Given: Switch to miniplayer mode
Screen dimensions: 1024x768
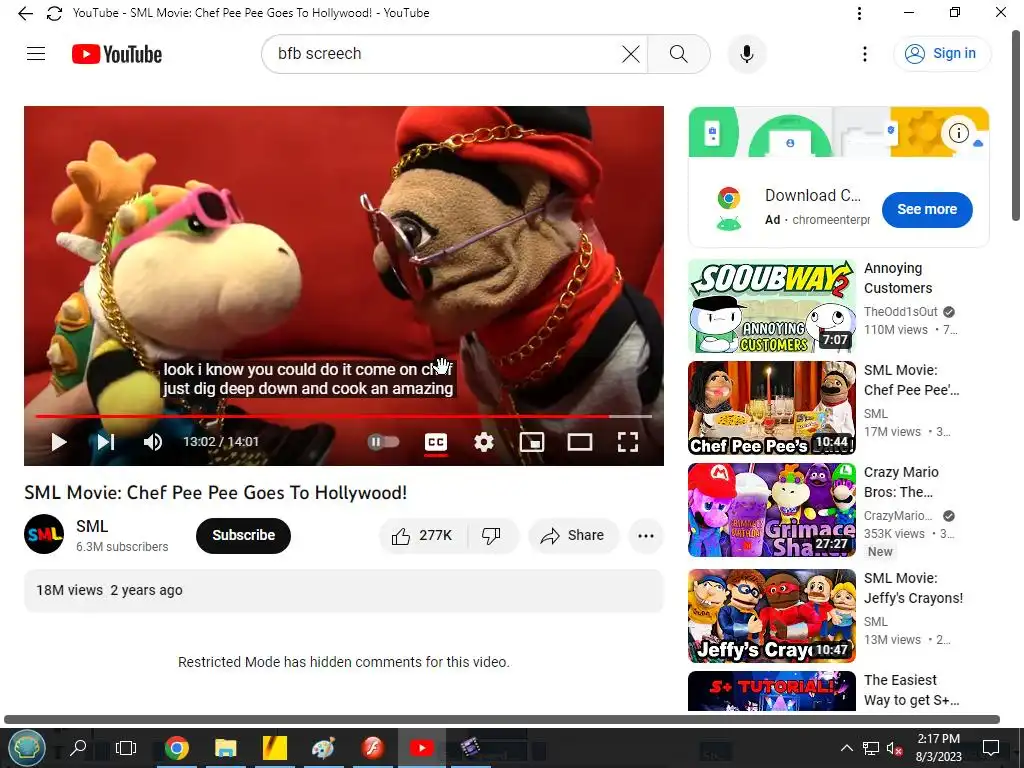Looking at the screenshot, I should (x=532, y=442).
